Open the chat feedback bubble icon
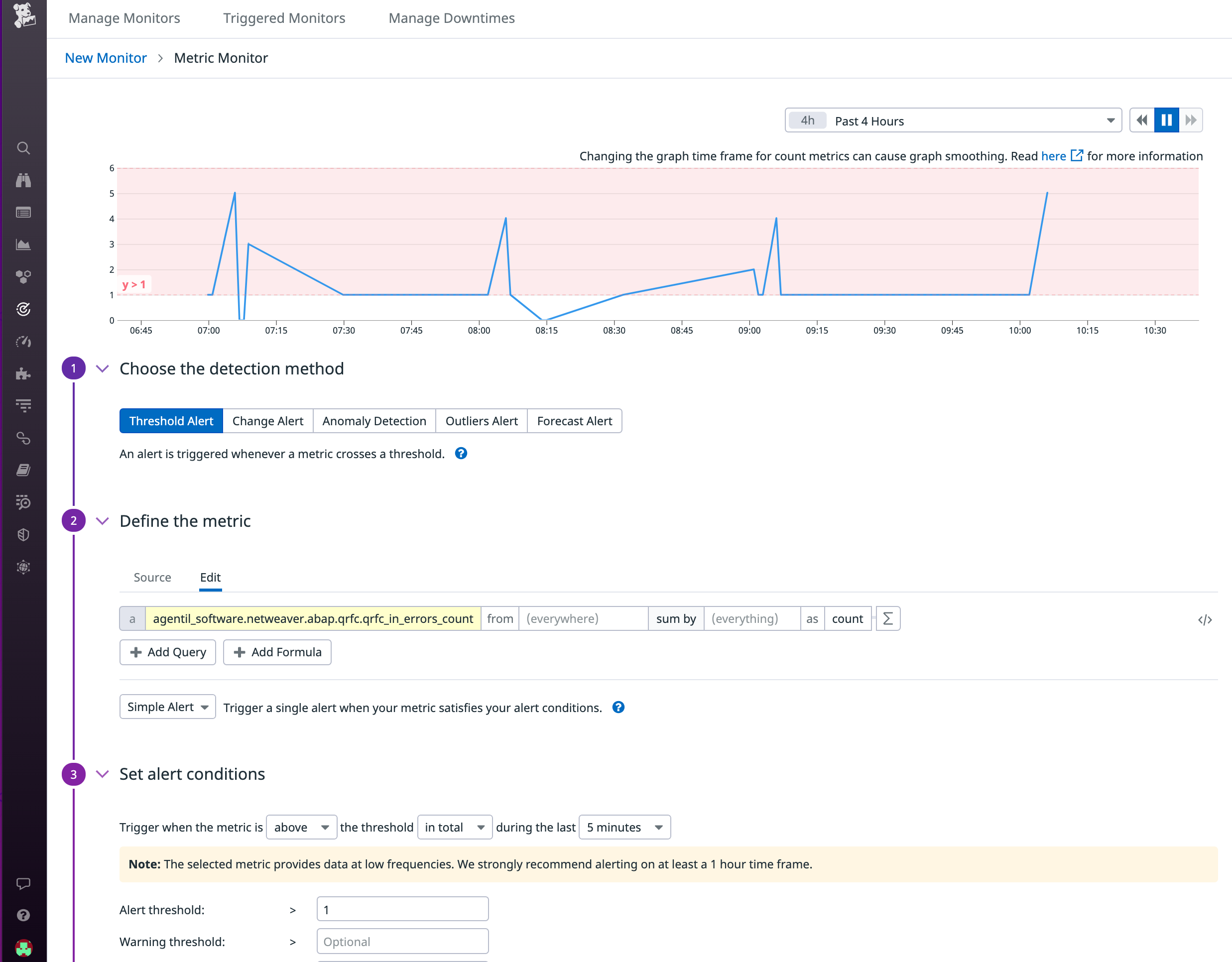Image resolution: width=1232 pixels, height=962 pixels. pyautogui.click(x=24, y=884)
